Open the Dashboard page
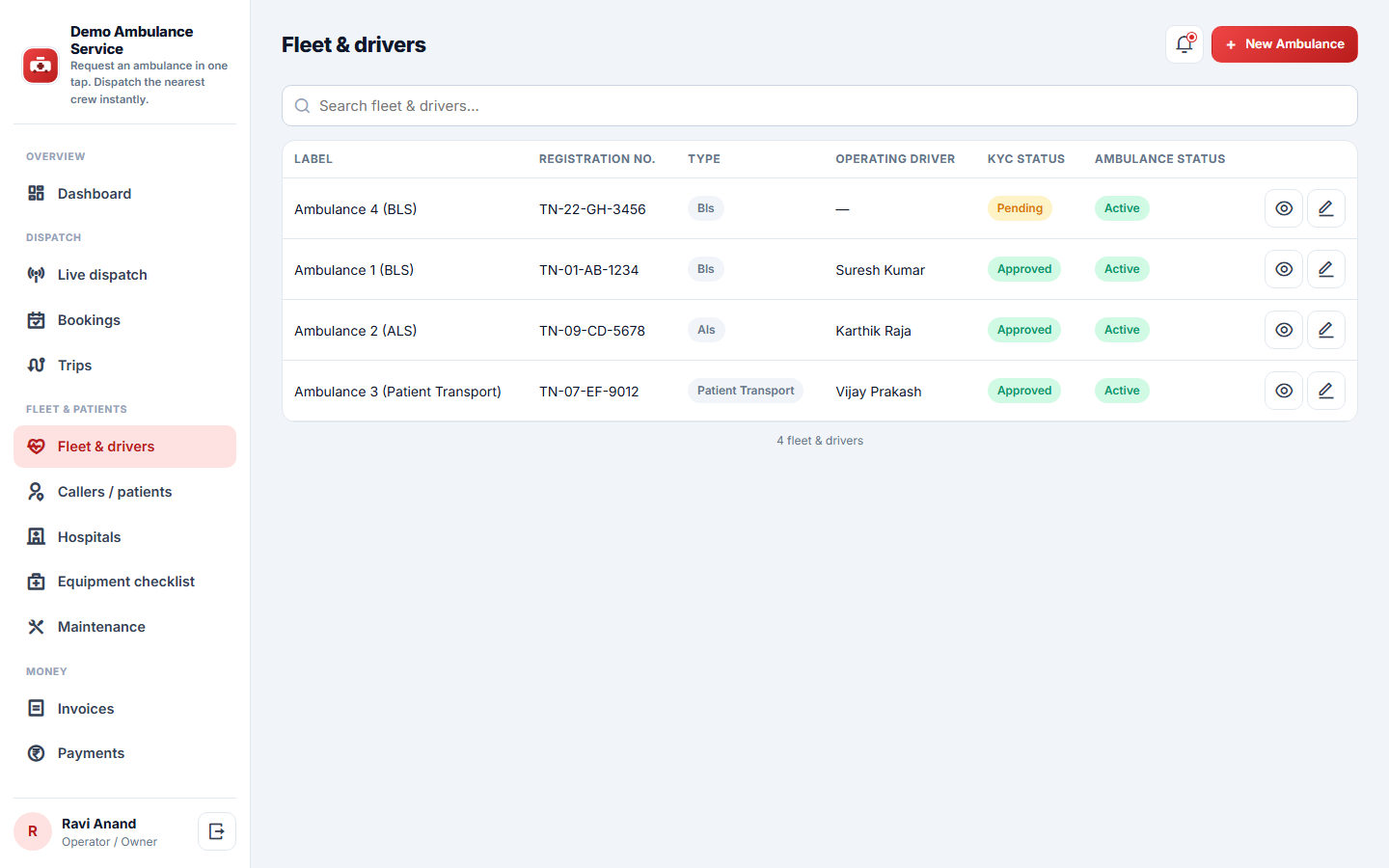This screenshot has width=1389, height=868. [124, 194]
